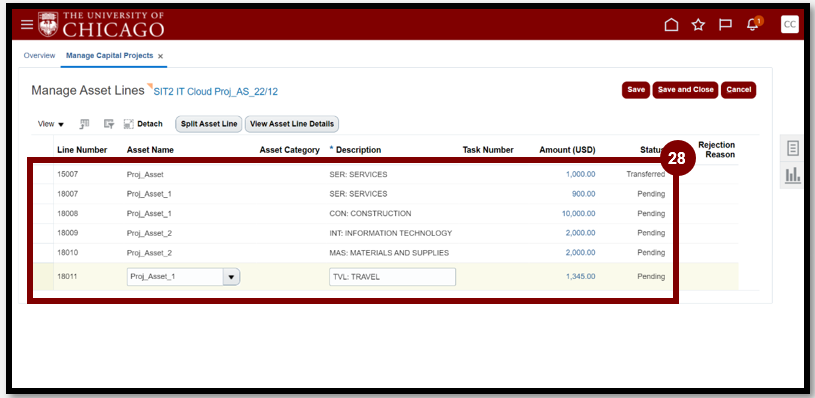Viewport: 815px width, 398px height.
Task: Switch to the Overview tab
Action: (40, 56)
